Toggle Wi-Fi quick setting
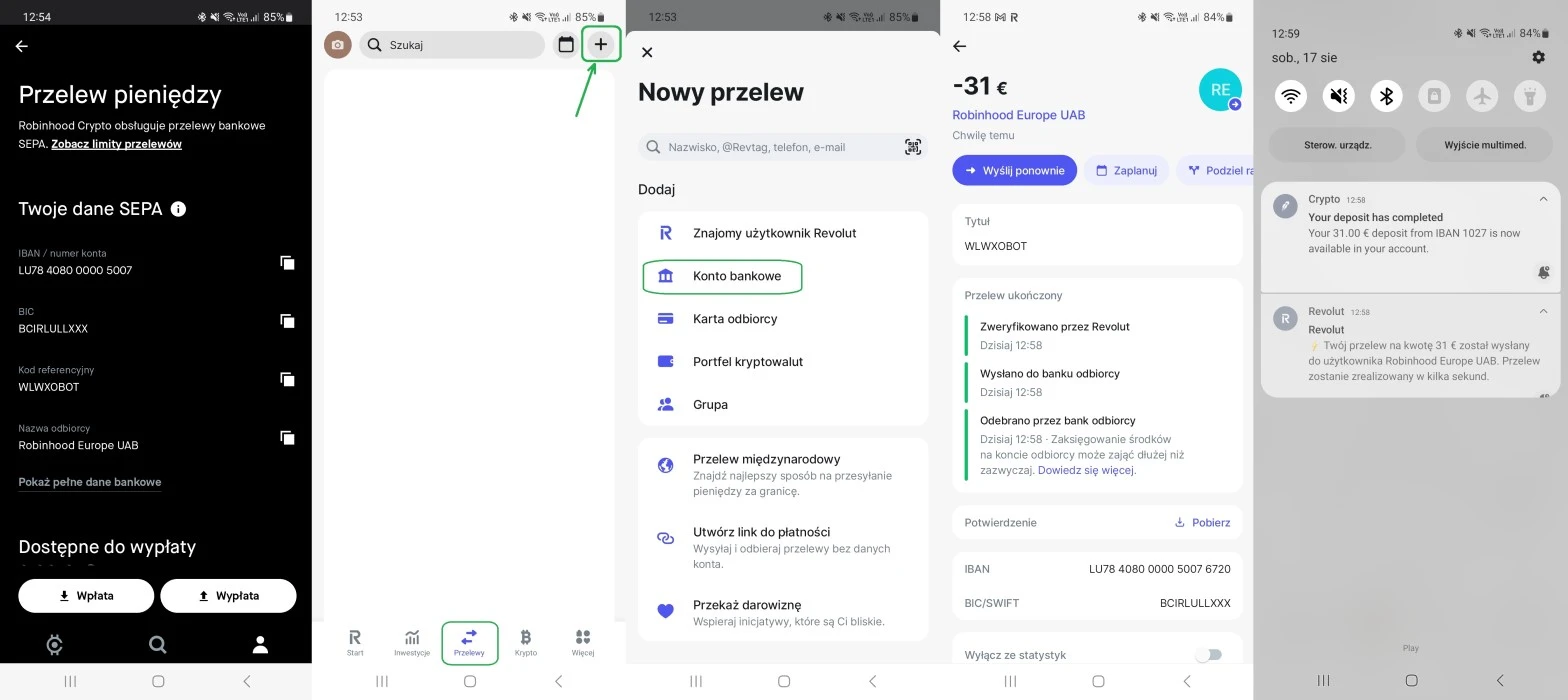The width and height of the screenshot is (1568, 700). coord(1290,96)
